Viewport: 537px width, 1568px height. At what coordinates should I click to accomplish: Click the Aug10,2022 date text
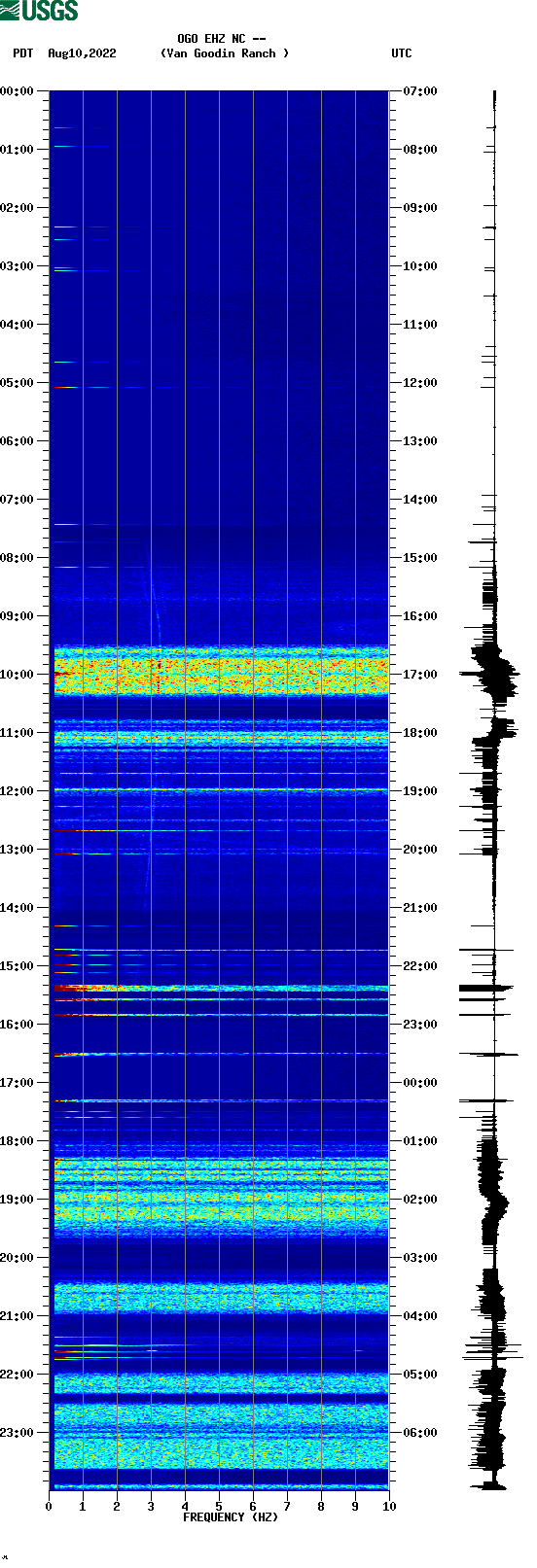(x=82, y=53)
